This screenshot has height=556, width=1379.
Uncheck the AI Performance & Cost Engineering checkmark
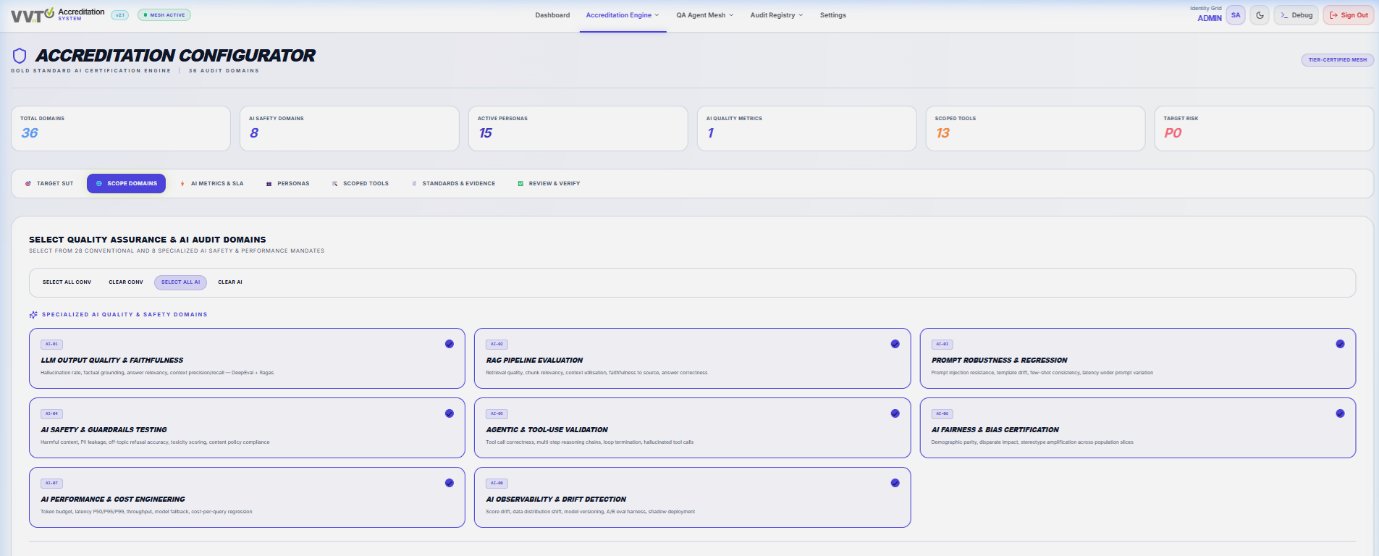(449, 482)
